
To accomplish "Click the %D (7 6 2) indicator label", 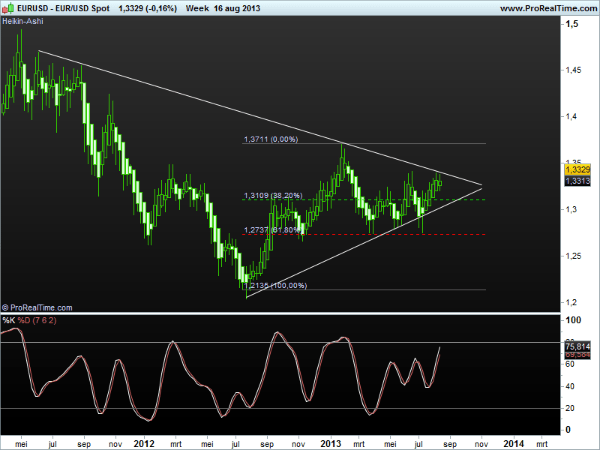I will (x=37, y=320).
